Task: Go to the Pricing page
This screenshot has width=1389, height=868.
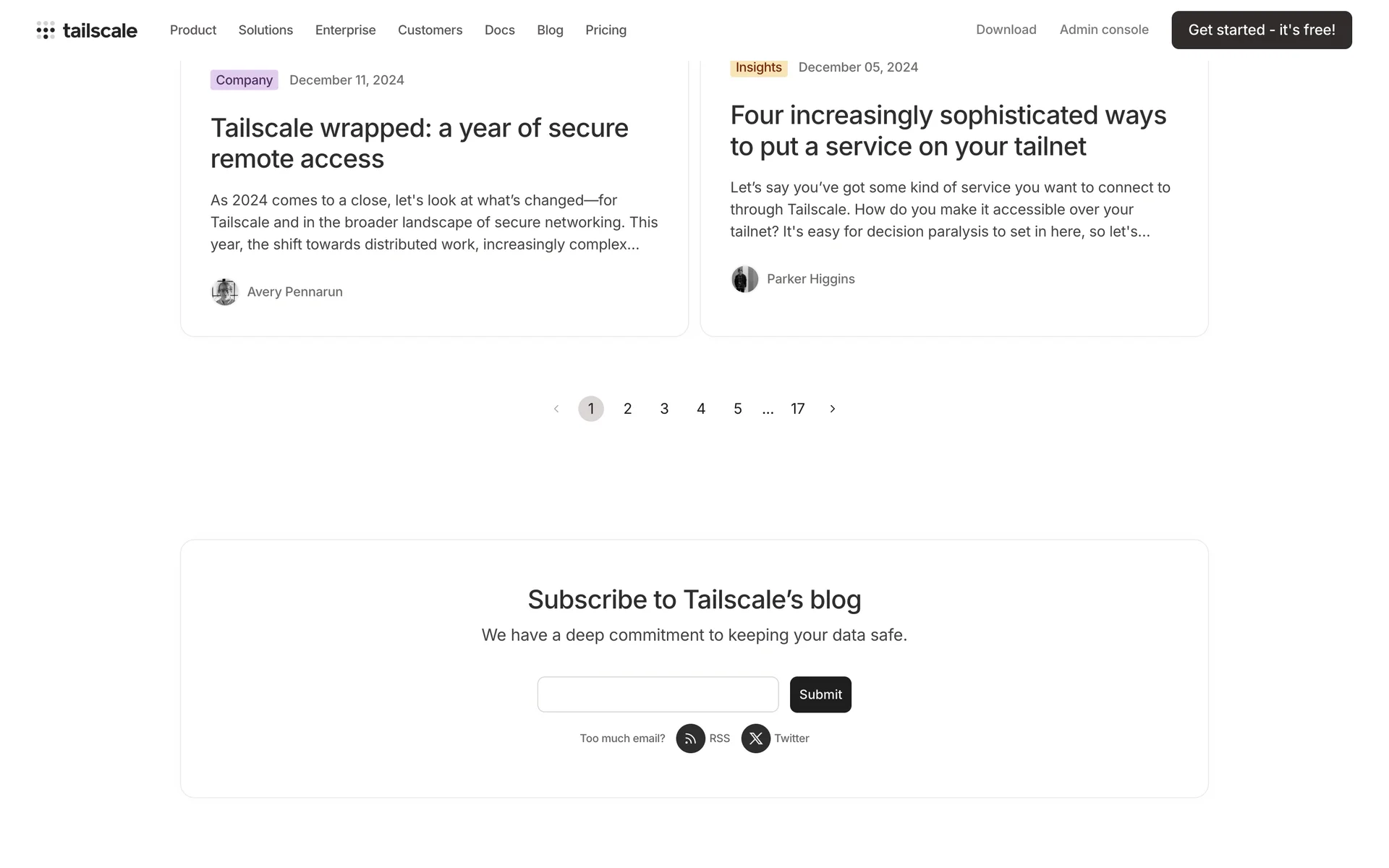Action: coord(606,30)
